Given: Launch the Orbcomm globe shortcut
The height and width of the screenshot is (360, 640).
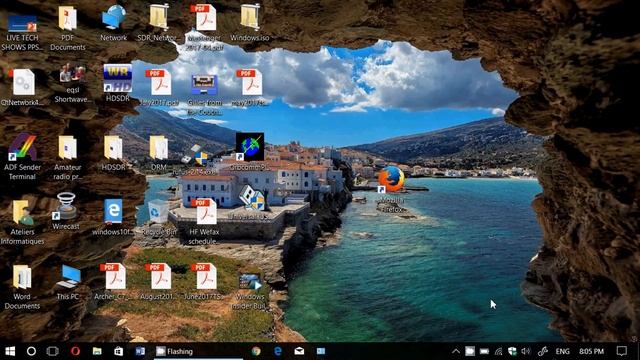Looking at the screenshot, I should (249, 151).
